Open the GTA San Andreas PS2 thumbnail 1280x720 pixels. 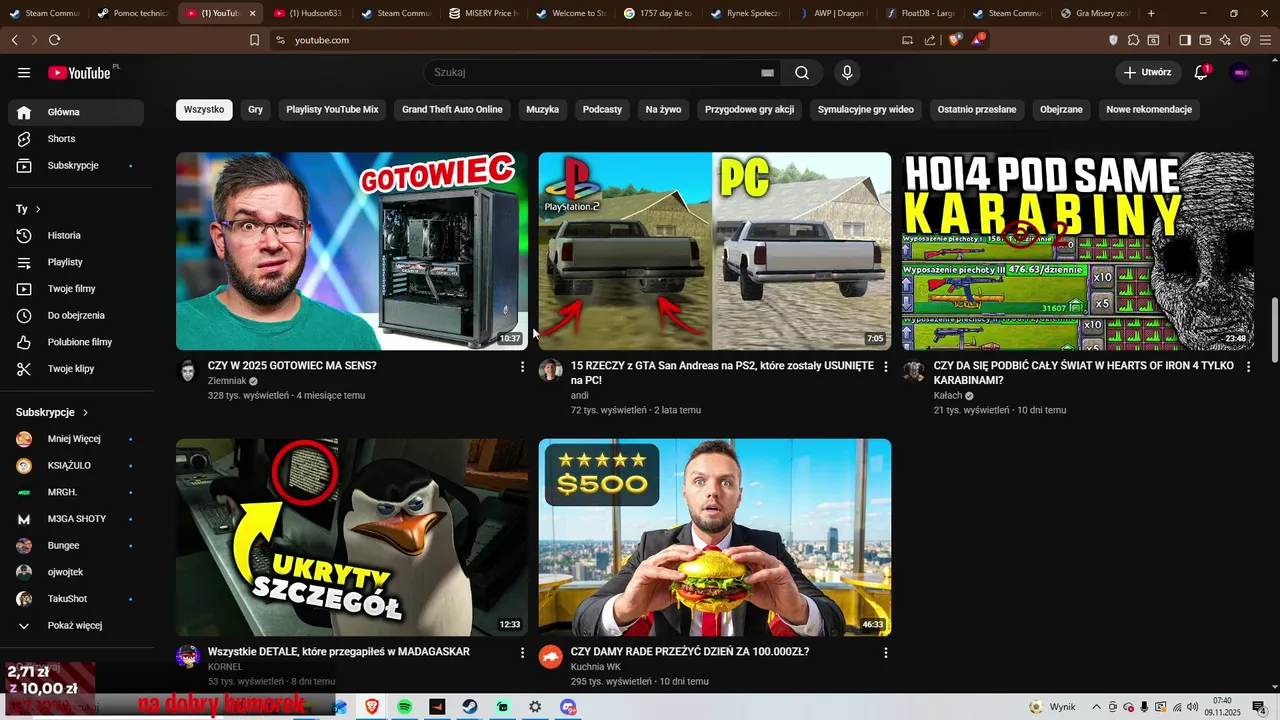coord(715,251)
